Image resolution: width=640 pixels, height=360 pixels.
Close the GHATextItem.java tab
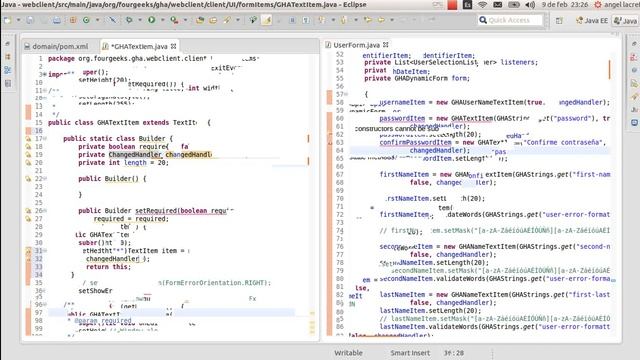[173, 47]
